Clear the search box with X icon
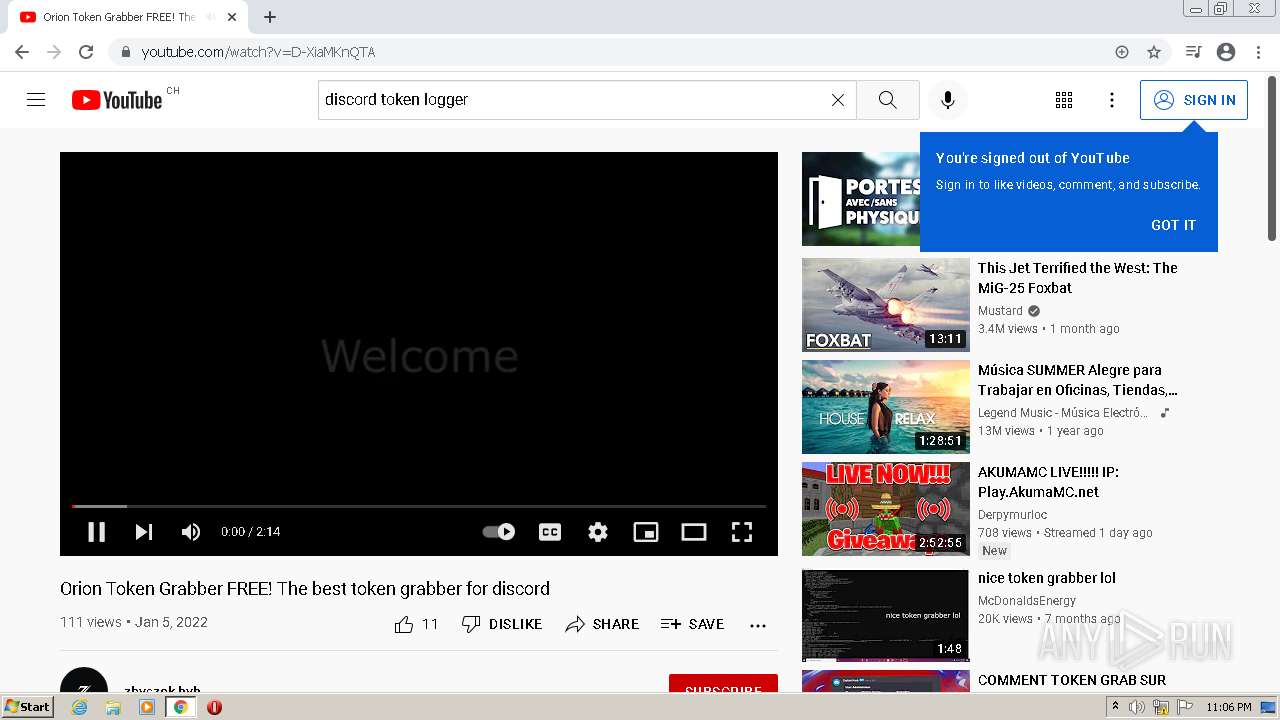The height and width of the screenshot is (720, 1280). click(x=838, y=100)
